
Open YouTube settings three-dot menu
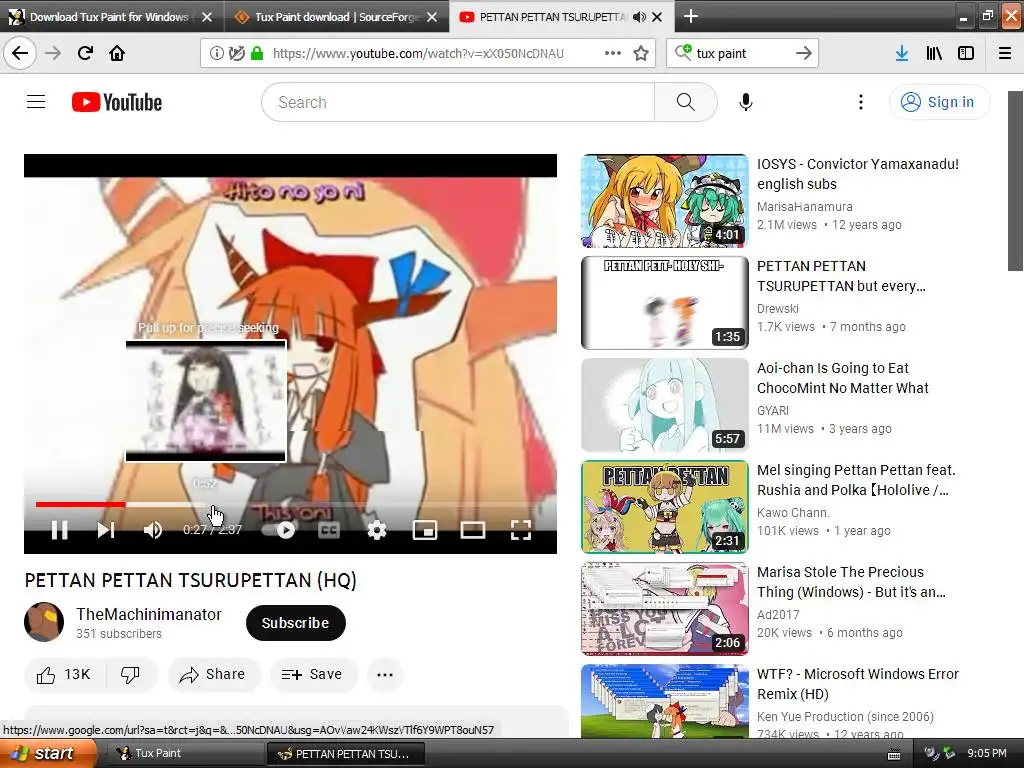[x=861, y=102]
